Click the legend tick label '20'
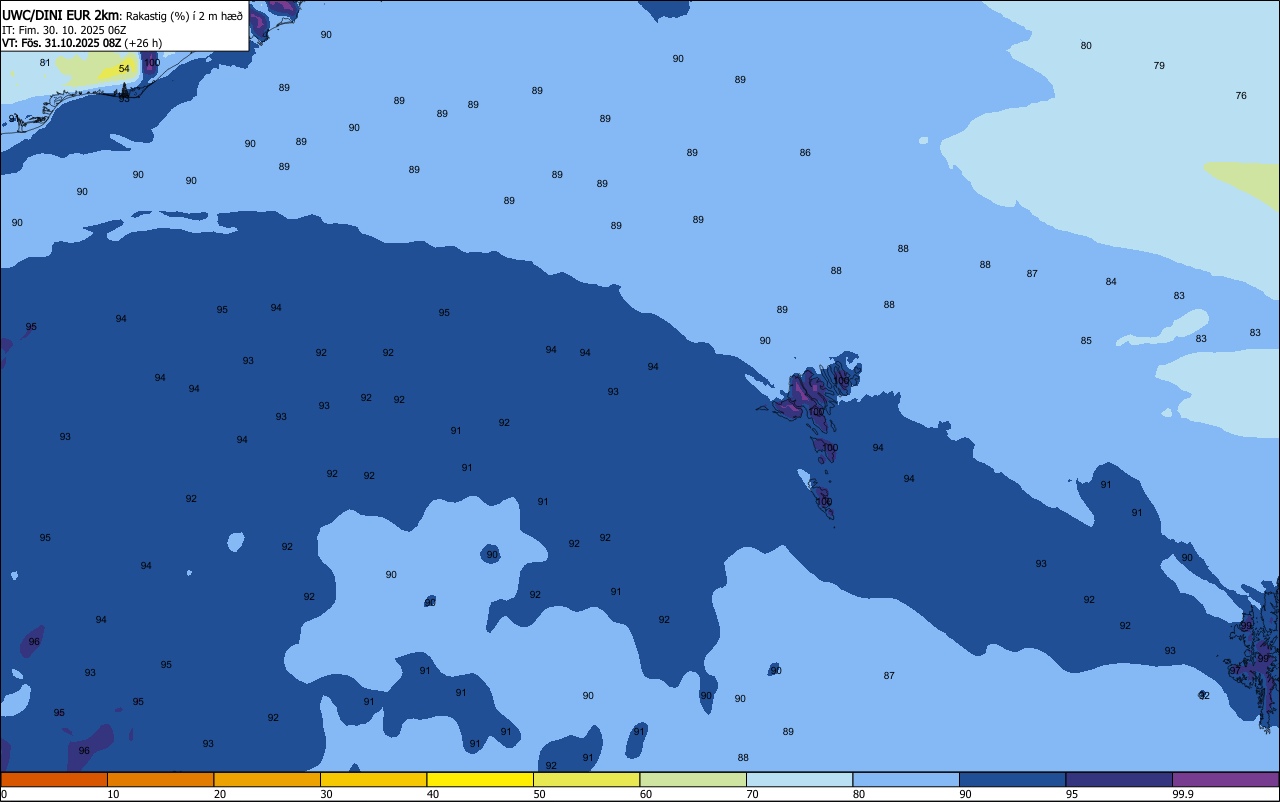This screenshot has height=802, width=1280. pyautogui.click(x=220, y=794)
